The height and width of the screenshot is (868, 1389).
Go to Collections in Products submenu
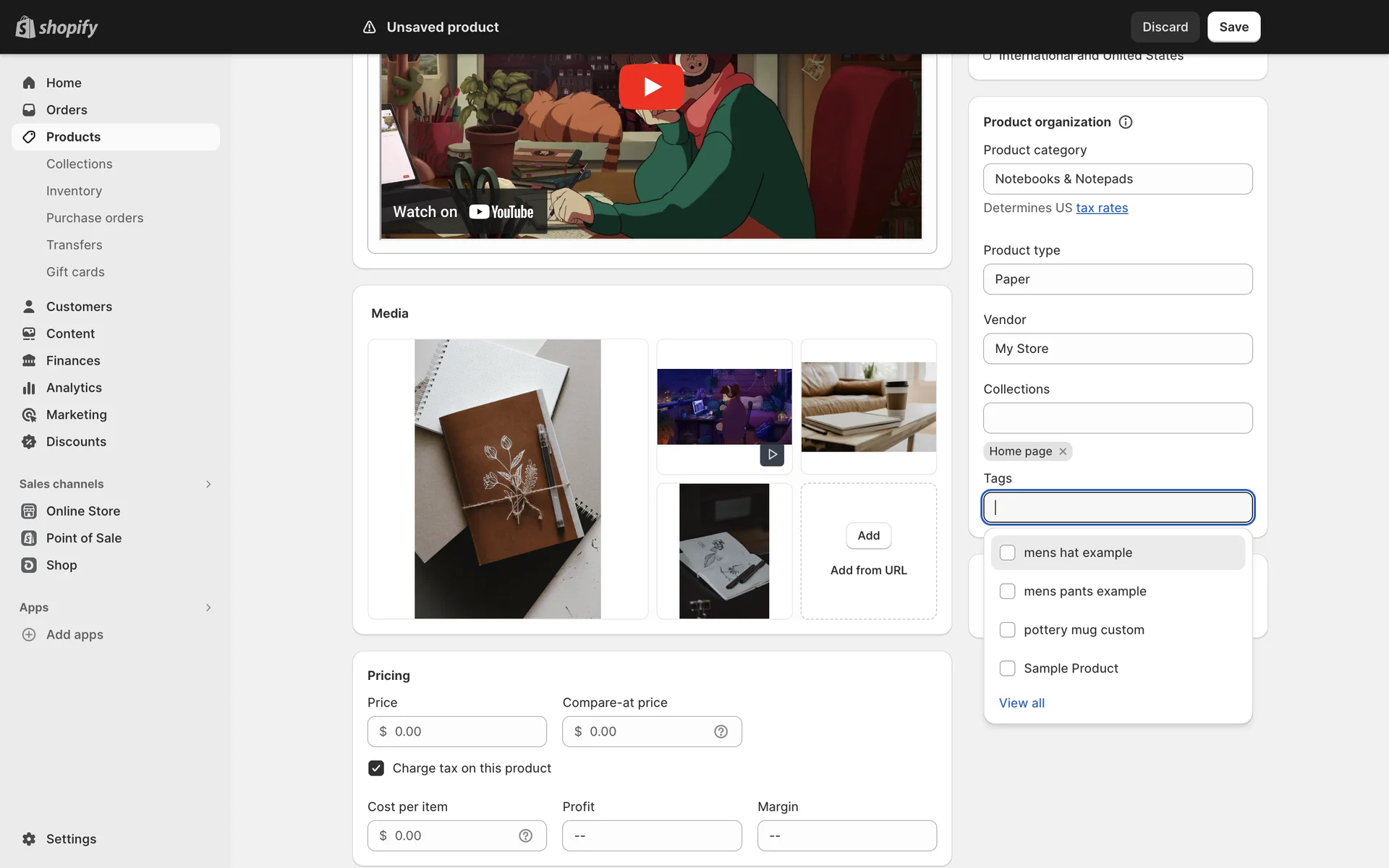point(80,164)
